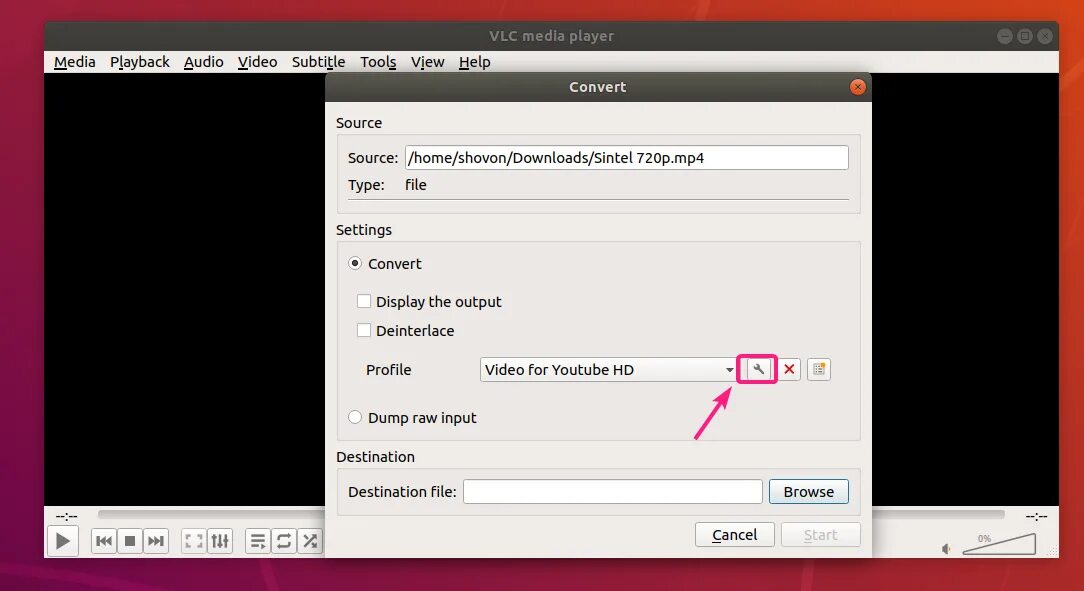Enable the Deinterlace checkbox
The height and width of the screenshot is (591, 1084).
click(x=364, y=330)
